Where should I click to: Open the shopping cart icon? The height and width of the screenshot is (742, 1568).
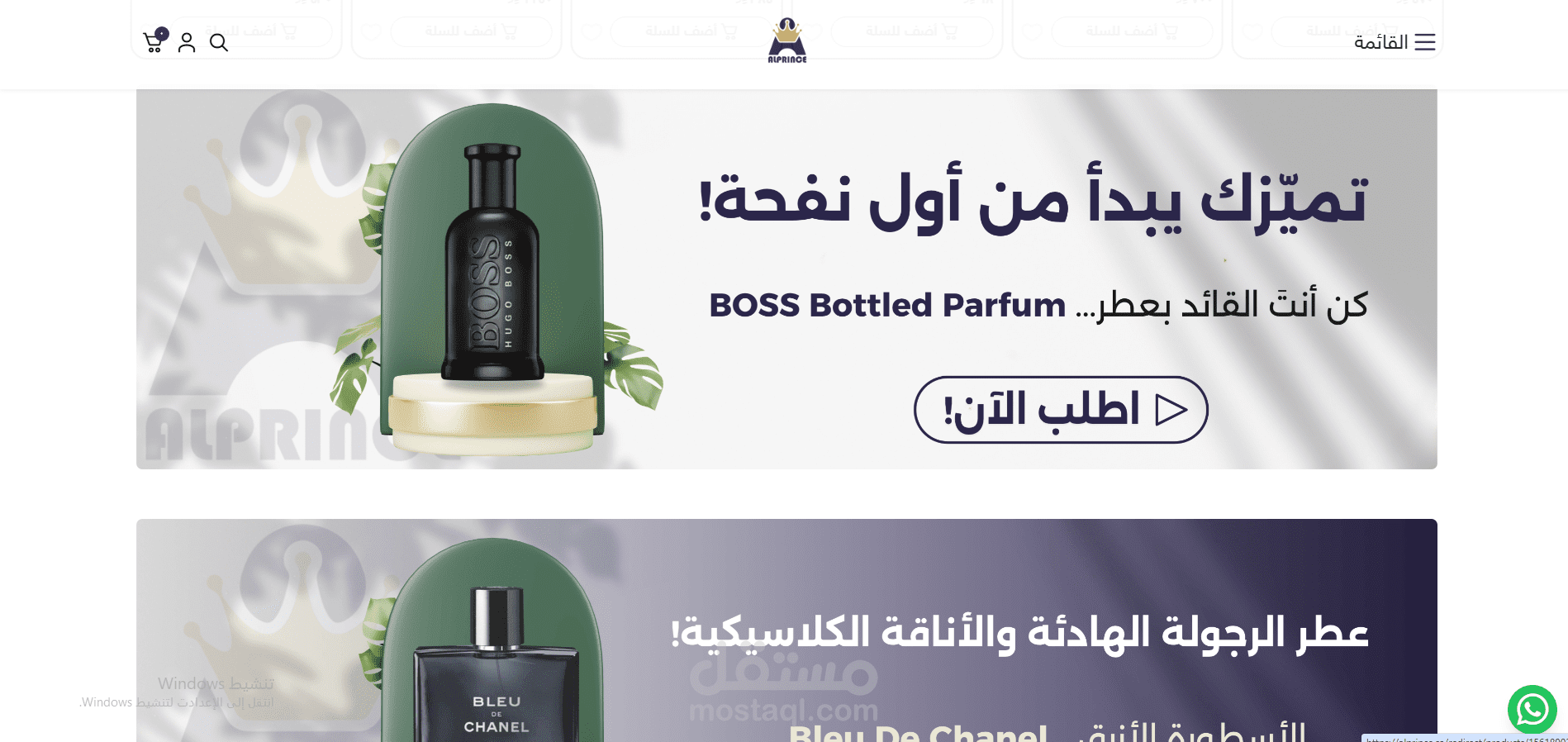pos(153,42)
